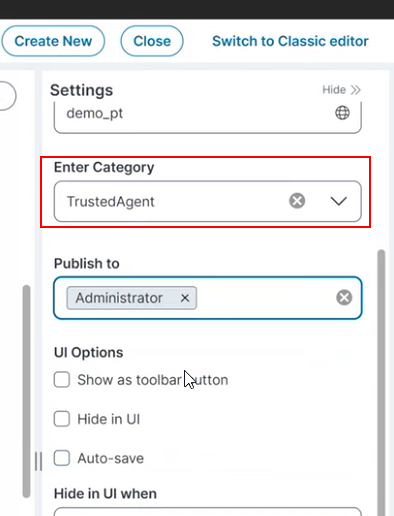Check the Hide in UI option
The height and width of the screenshot is (516, 394).
62,419
